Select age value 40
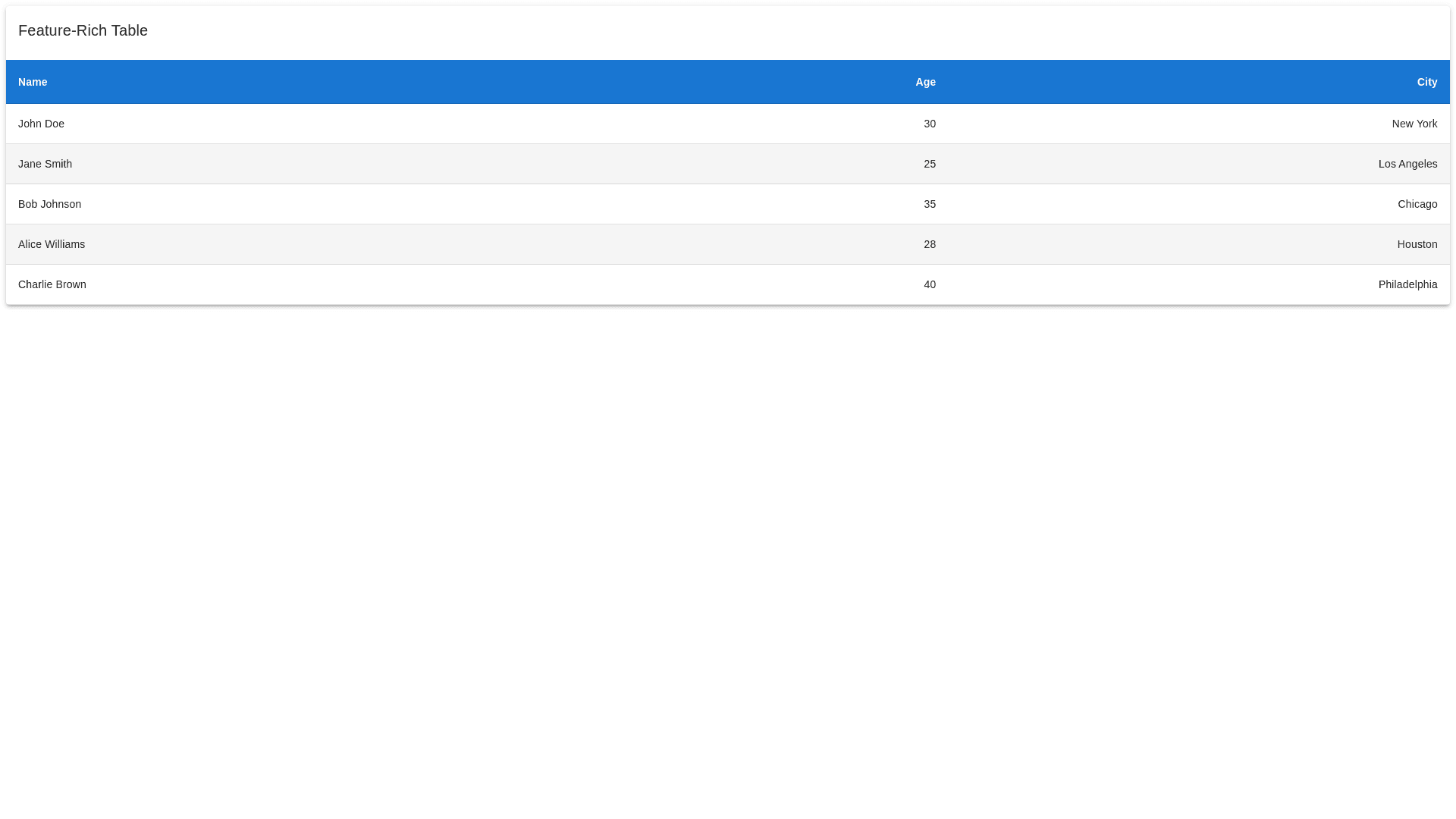This screenshot has height=819, width=1456. click(x=929, y=284)
